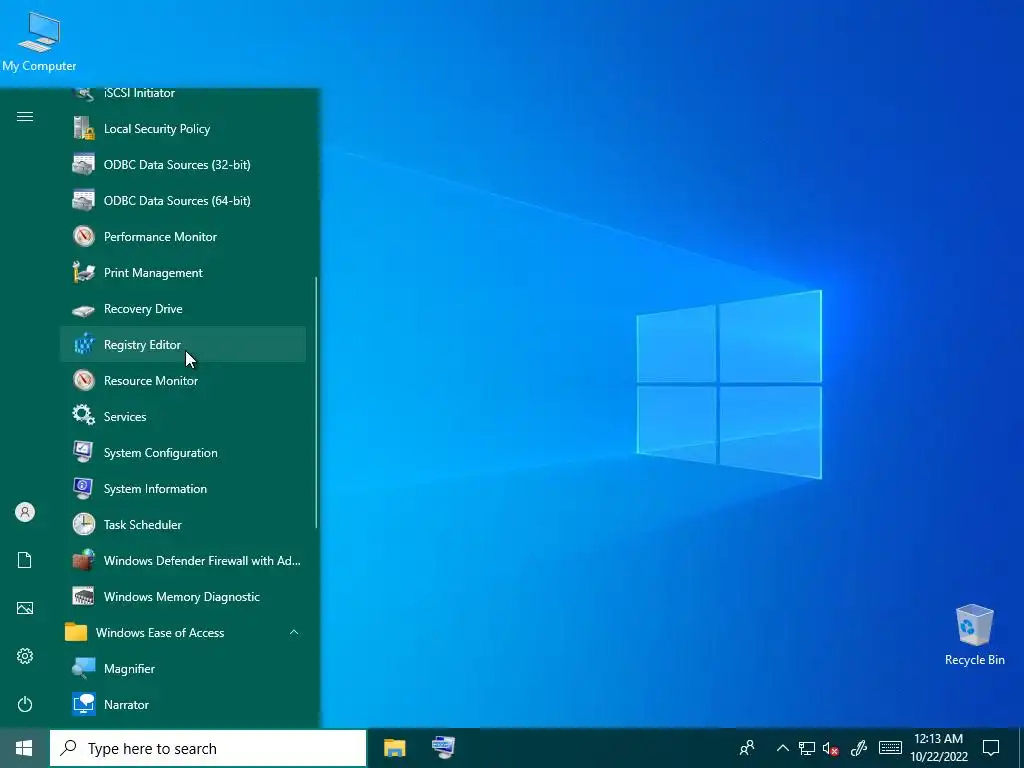This screenshot has height=768, width=1024.
Task: Launch System Configuration icon
Action: pyautogui.click(x=84, y=453)
